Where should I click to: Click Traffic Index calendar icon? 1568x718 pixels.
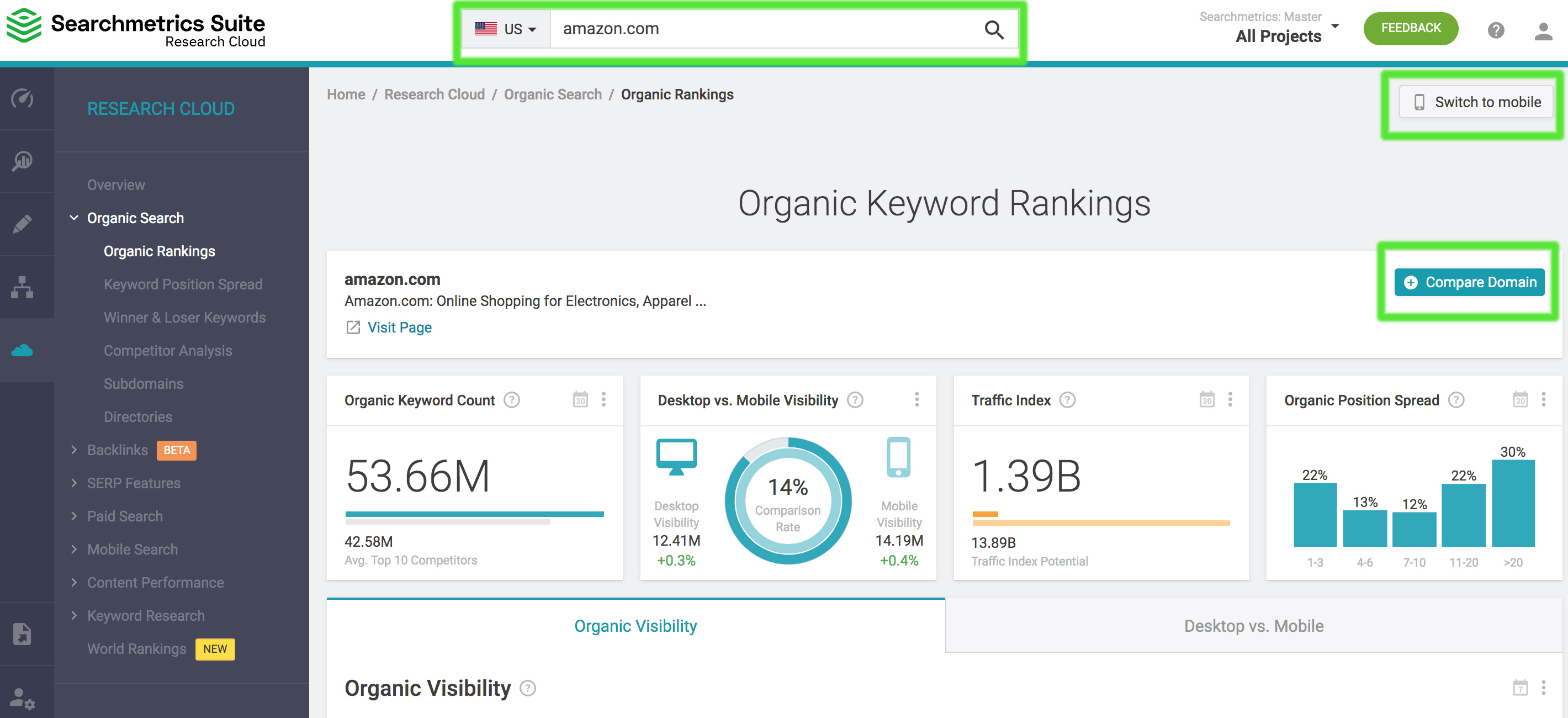(x=1206, y=399)
